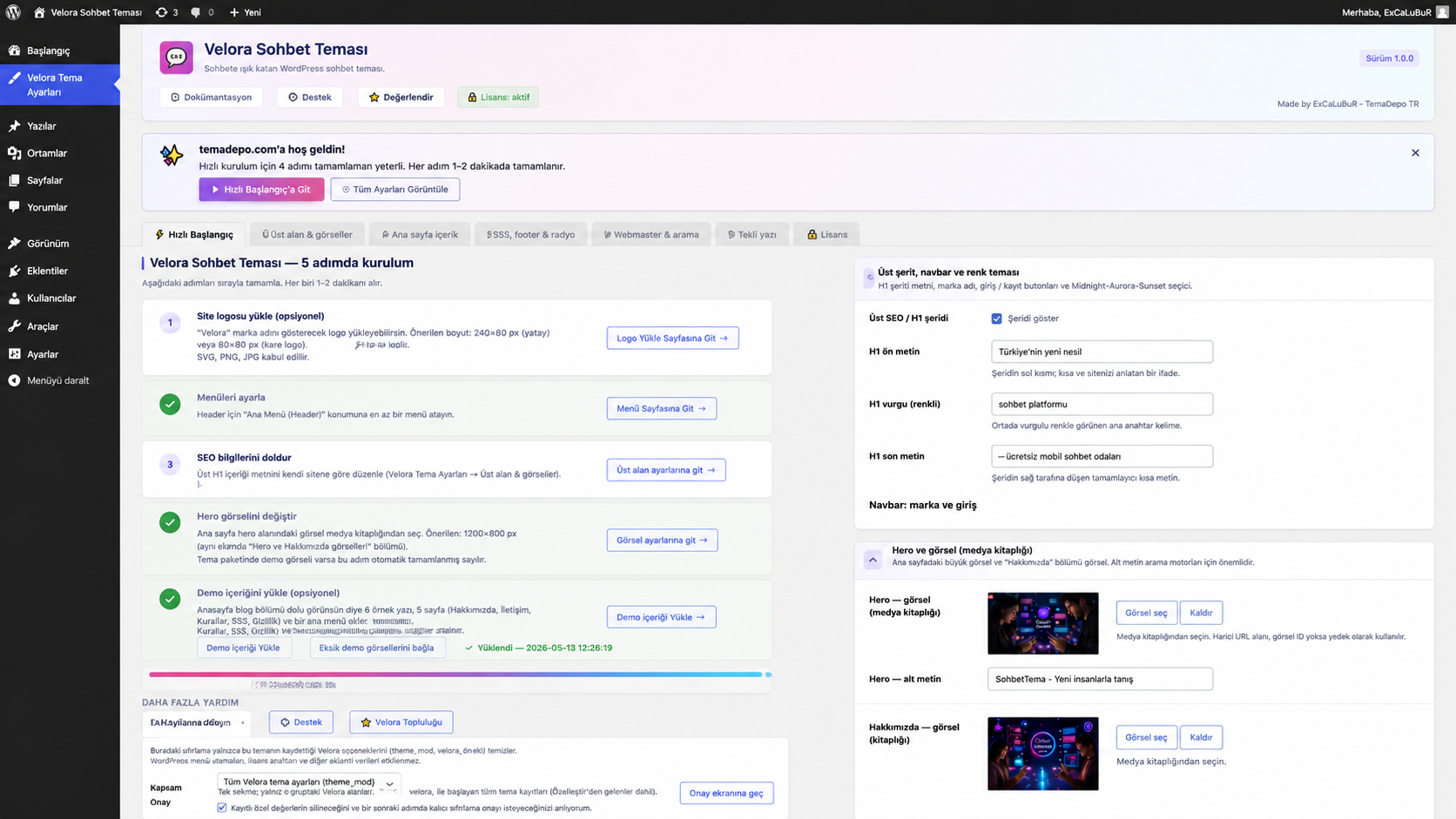Click Destek button under Daha Fazla Yardım
This screenshot has height=819, width=1456.
pos(301,722)
